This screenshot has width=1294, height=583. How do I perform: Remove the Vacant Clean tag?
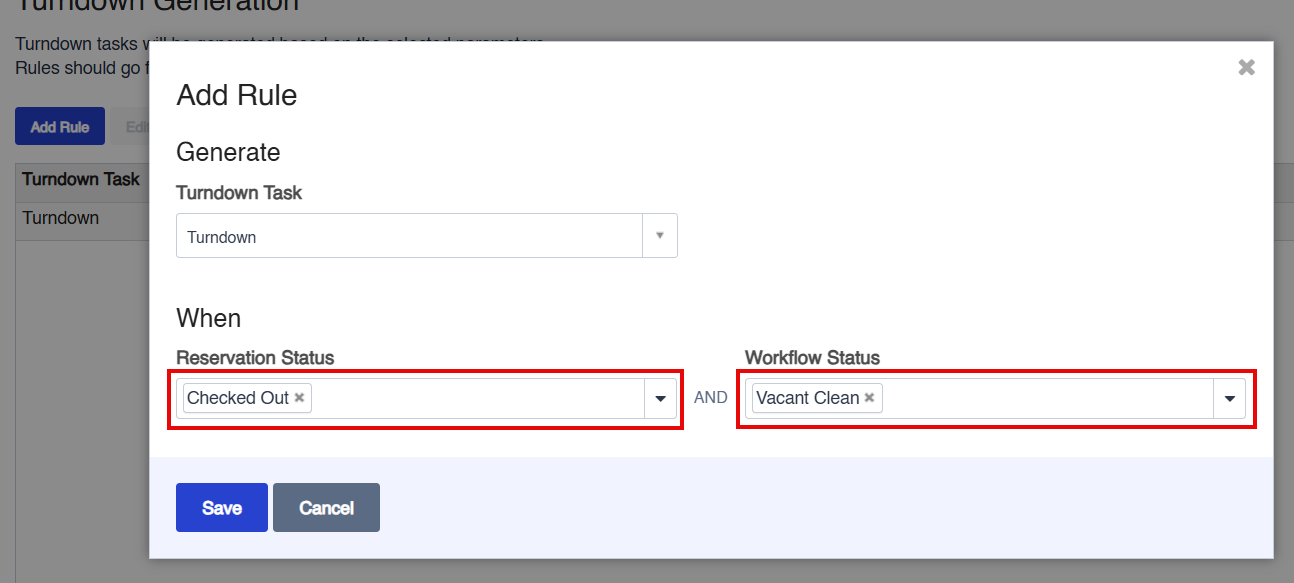pyautogui.click(x=869, y=397)
